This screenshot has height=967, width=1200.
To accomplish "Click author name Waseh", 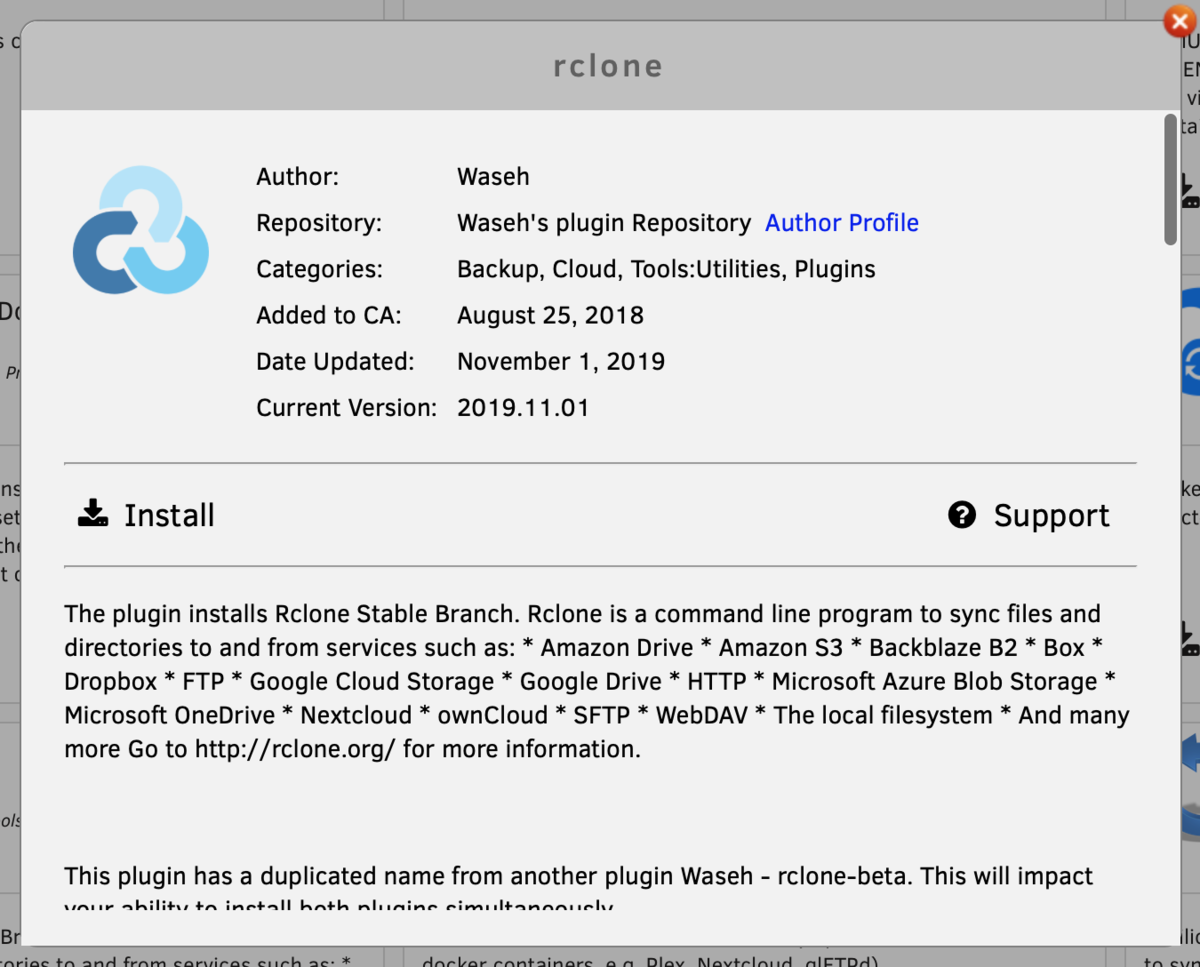I will click(493, 177).
